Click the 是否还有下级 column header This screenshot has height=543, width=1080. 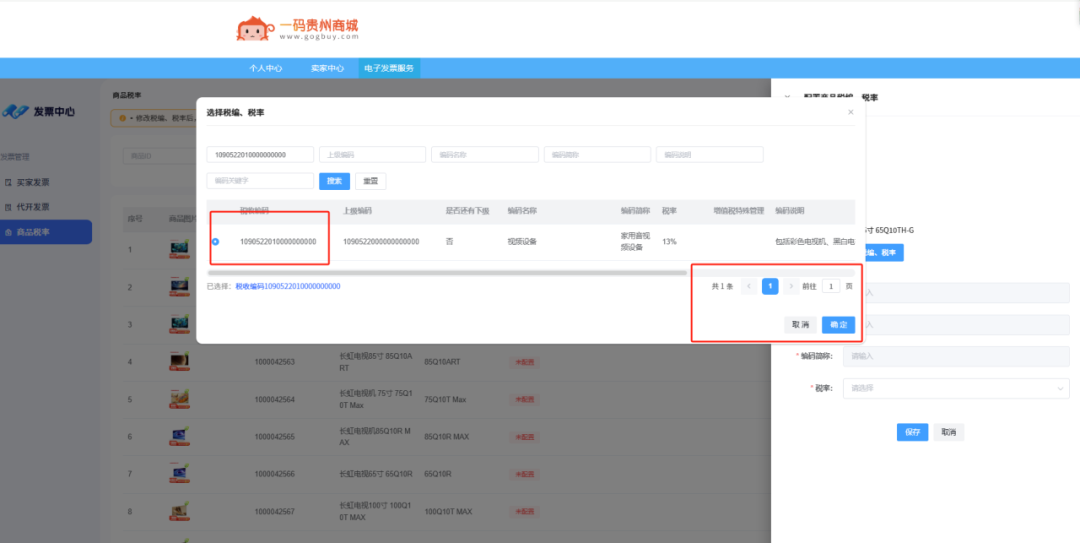[467, 211]
